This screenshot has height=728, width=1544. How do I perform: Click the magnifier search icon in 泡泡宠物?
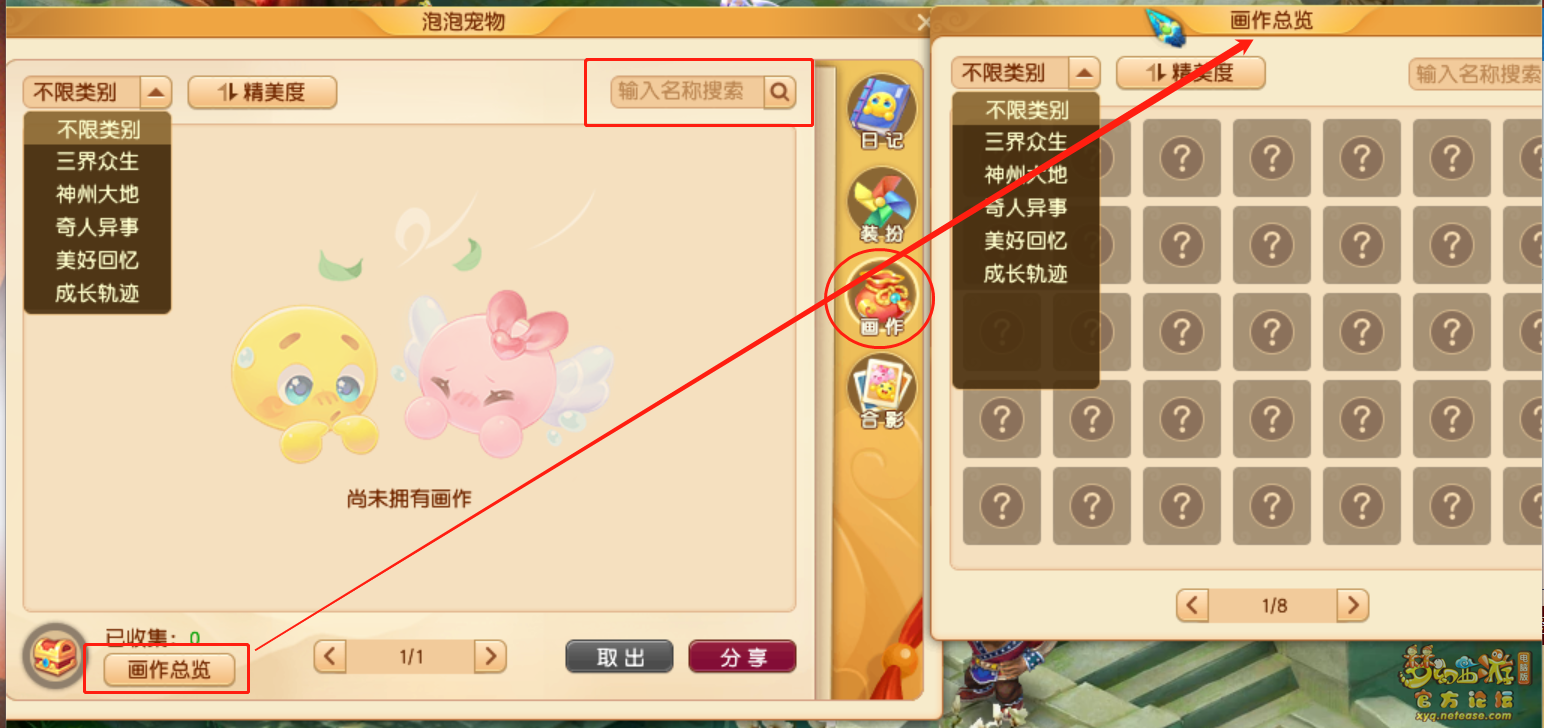coord(780,92)
